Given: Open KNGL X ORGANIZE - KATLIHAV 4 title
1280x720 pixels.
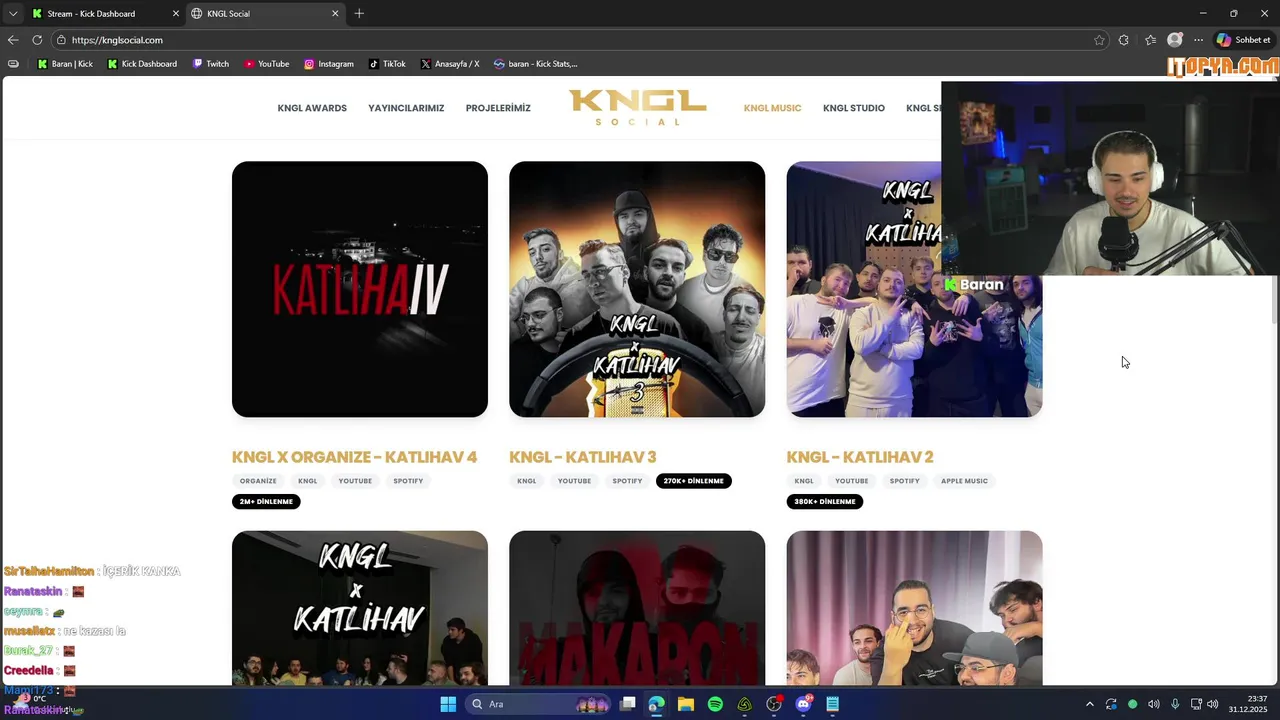Looking at the screenshot, I should [x=354, y=457].
